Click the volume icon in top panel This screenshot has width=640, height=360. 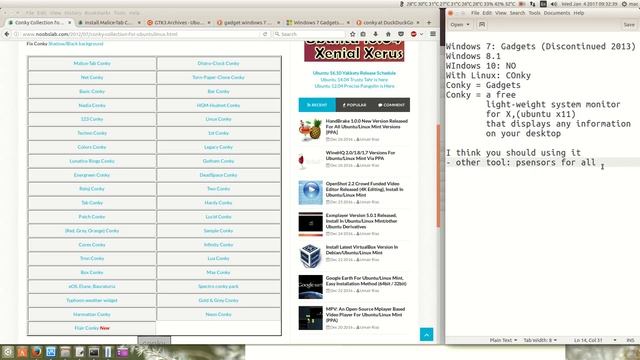554,4
